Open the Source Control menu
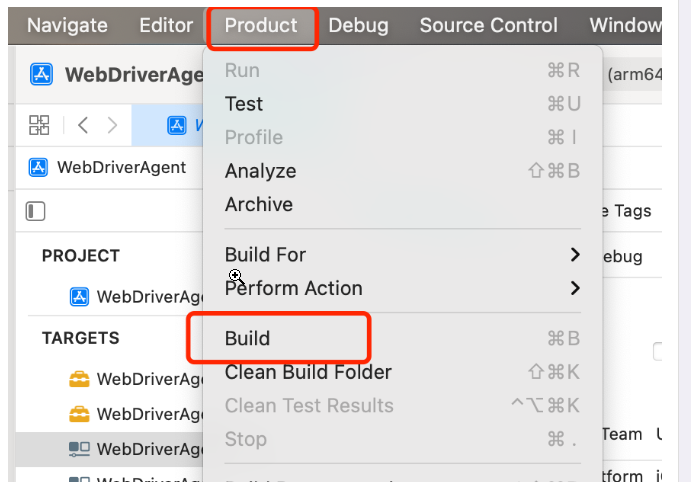This screenshot has width=691, height=482. click(x=488, y=25)
